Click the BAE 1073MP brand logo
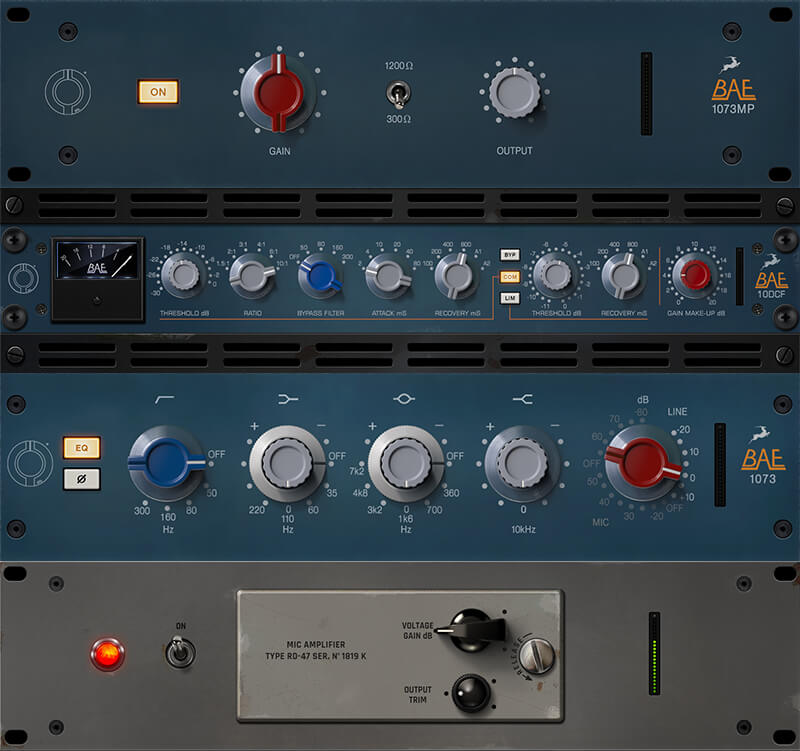The width and height of the screenshot is (800, 751). pos(733,86)
